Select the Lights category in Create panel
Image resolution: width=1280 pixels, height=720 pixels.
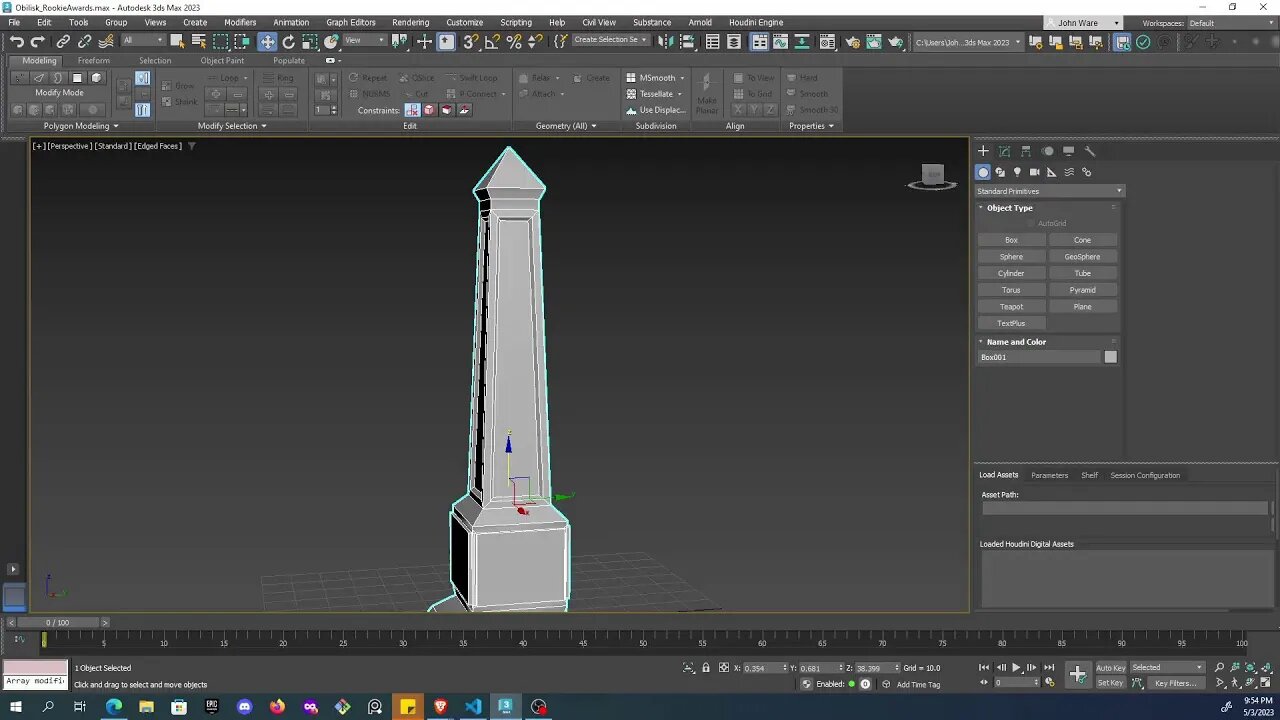coord(1017,172)
